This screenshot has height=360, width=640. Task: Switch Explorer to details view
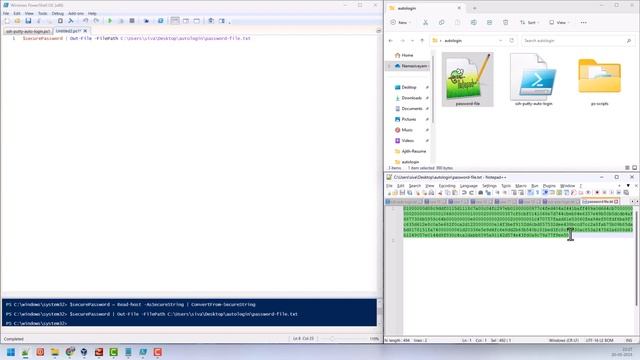627,168
